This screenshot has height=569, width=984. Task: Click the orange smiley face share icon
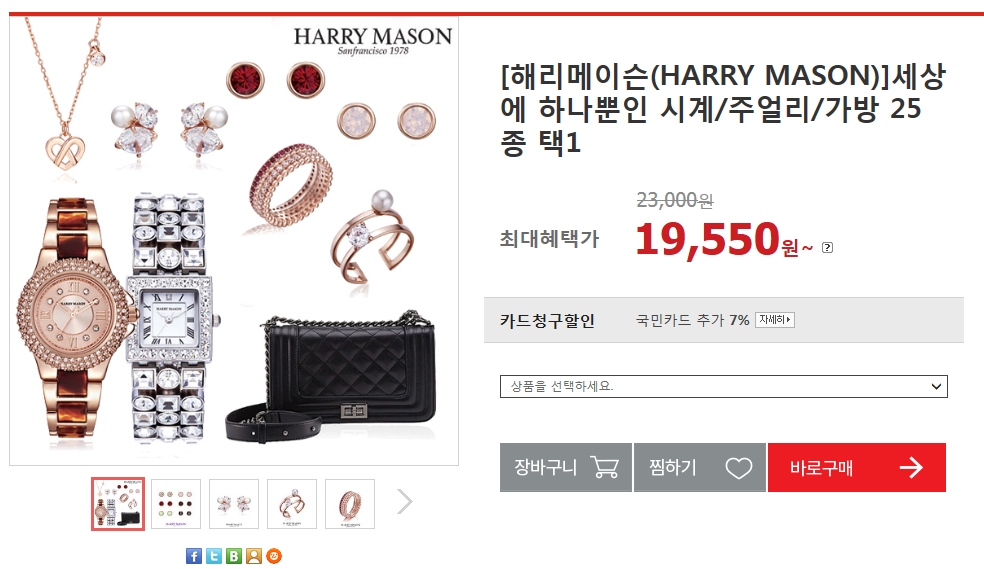[274, 556]
